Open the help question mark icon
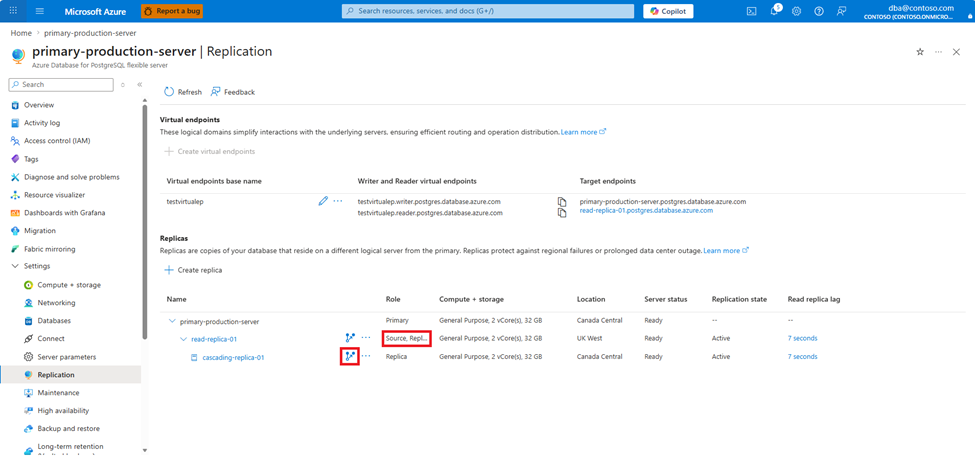This screenshot has width=975, height=456. pos(819,11)
